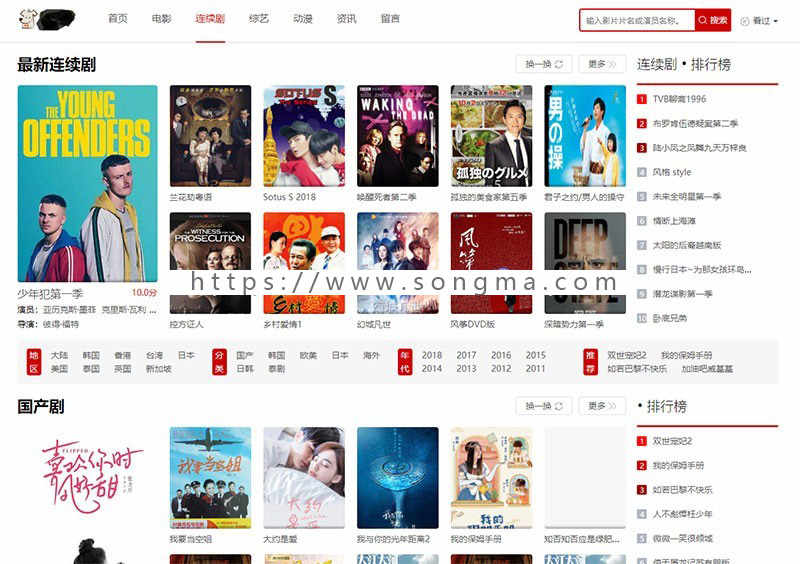Filter category by 泰剧
The width and height of the screenshot is (800, 564).
pyautogui.click(x=277, y=369)
